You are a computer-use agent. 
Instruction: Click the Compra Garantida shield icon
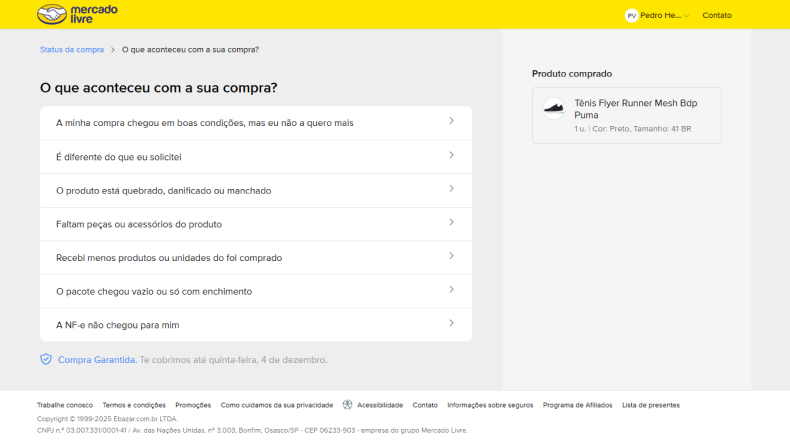46,359
